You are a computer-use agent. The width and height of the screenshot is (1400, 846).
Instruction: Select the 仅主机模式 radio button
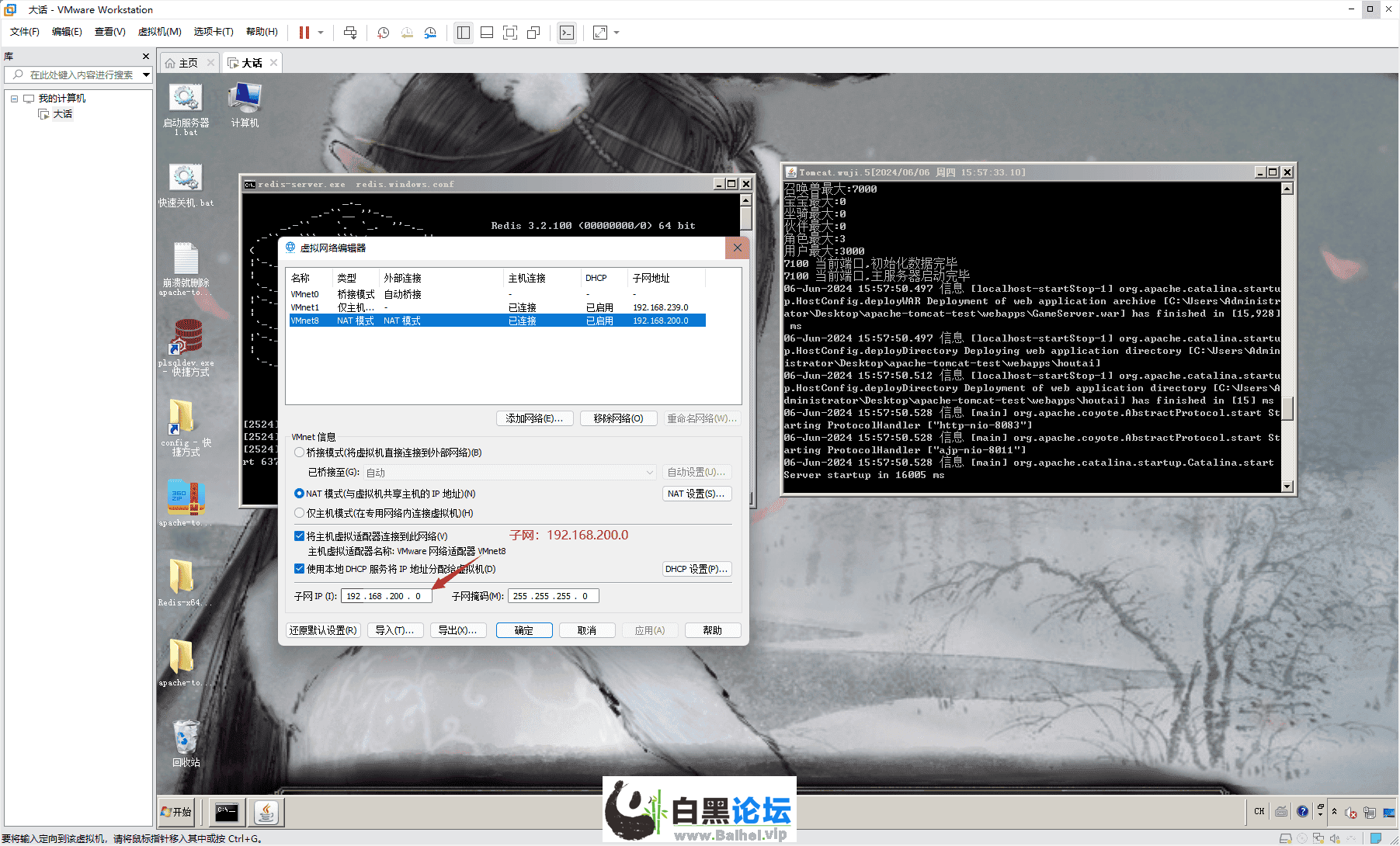[299, 513]
